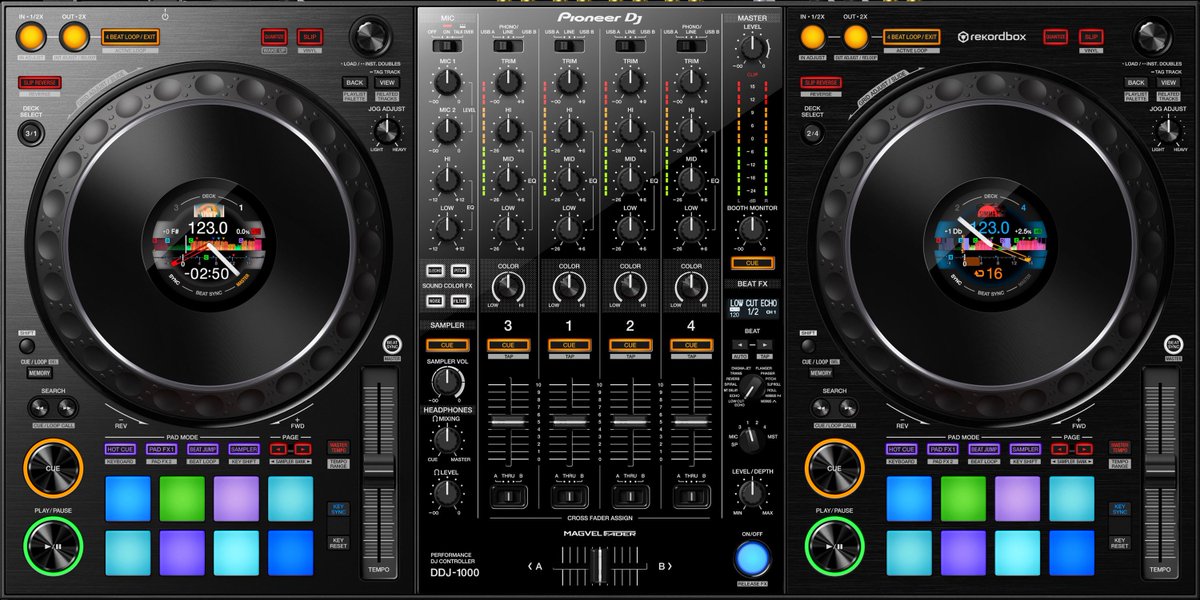Click the MASTER LEVEL knob

[751, 46]
